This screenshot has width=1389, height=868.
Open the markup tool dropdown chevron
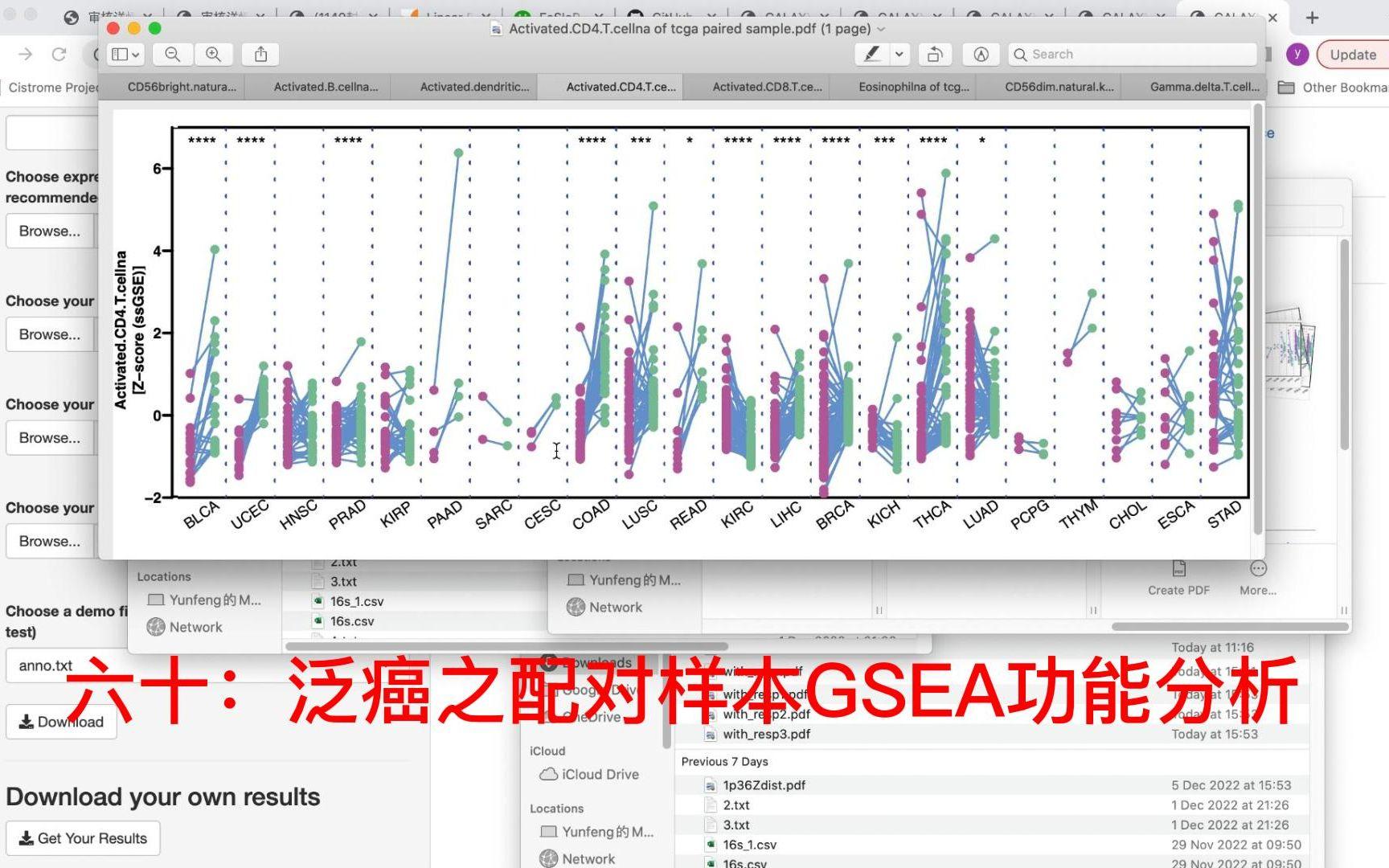900,54
